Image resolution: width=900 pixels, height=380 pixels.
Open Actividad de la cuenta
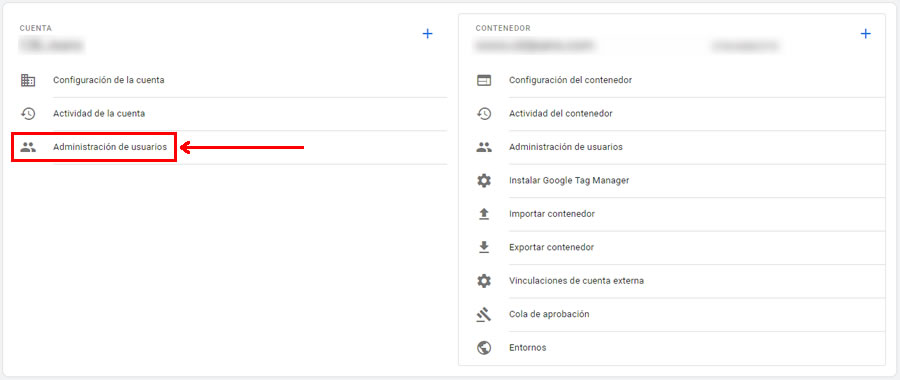click(x=99, y=114)
